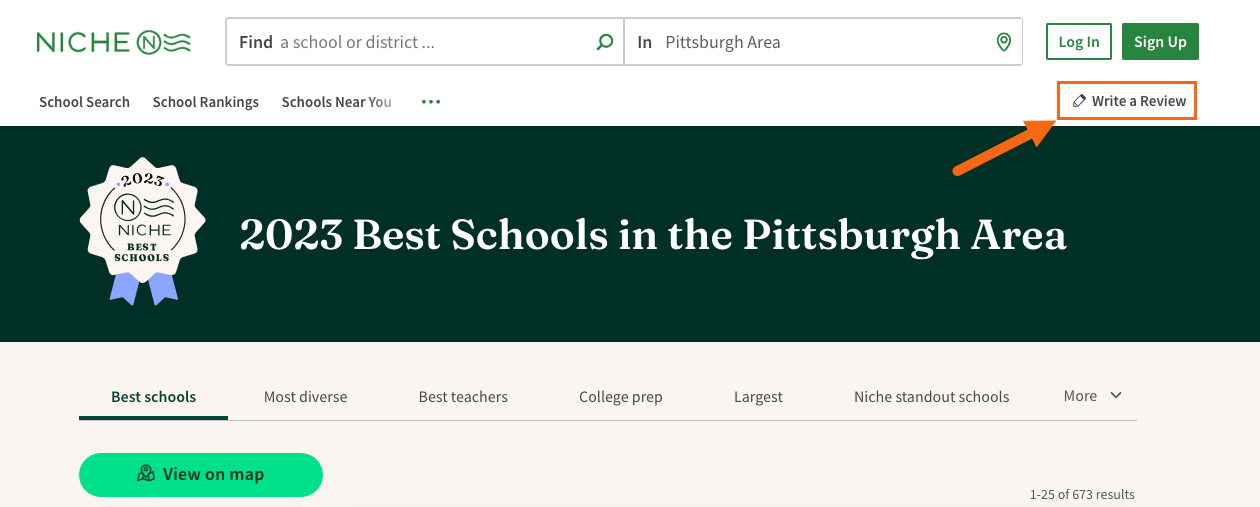Click the Log In button
This screenshot has height=507, width=1260.
[x=1079, y=42]
